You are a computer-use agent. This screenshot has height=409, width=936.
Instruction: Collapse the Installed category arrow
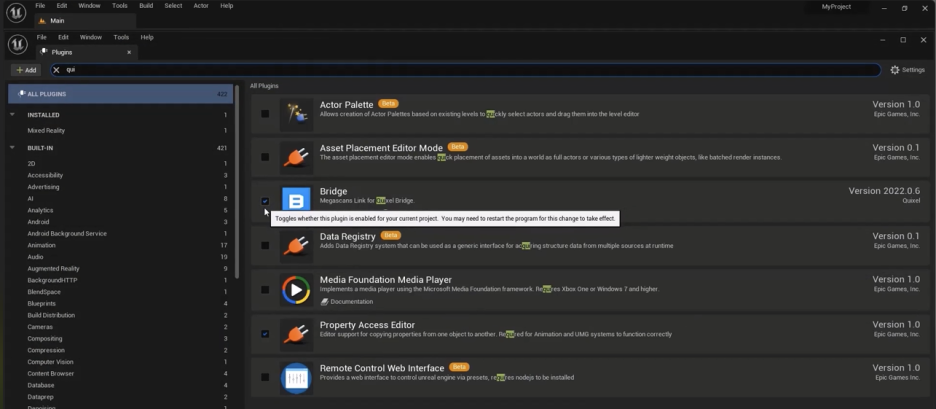click(13, 115)
